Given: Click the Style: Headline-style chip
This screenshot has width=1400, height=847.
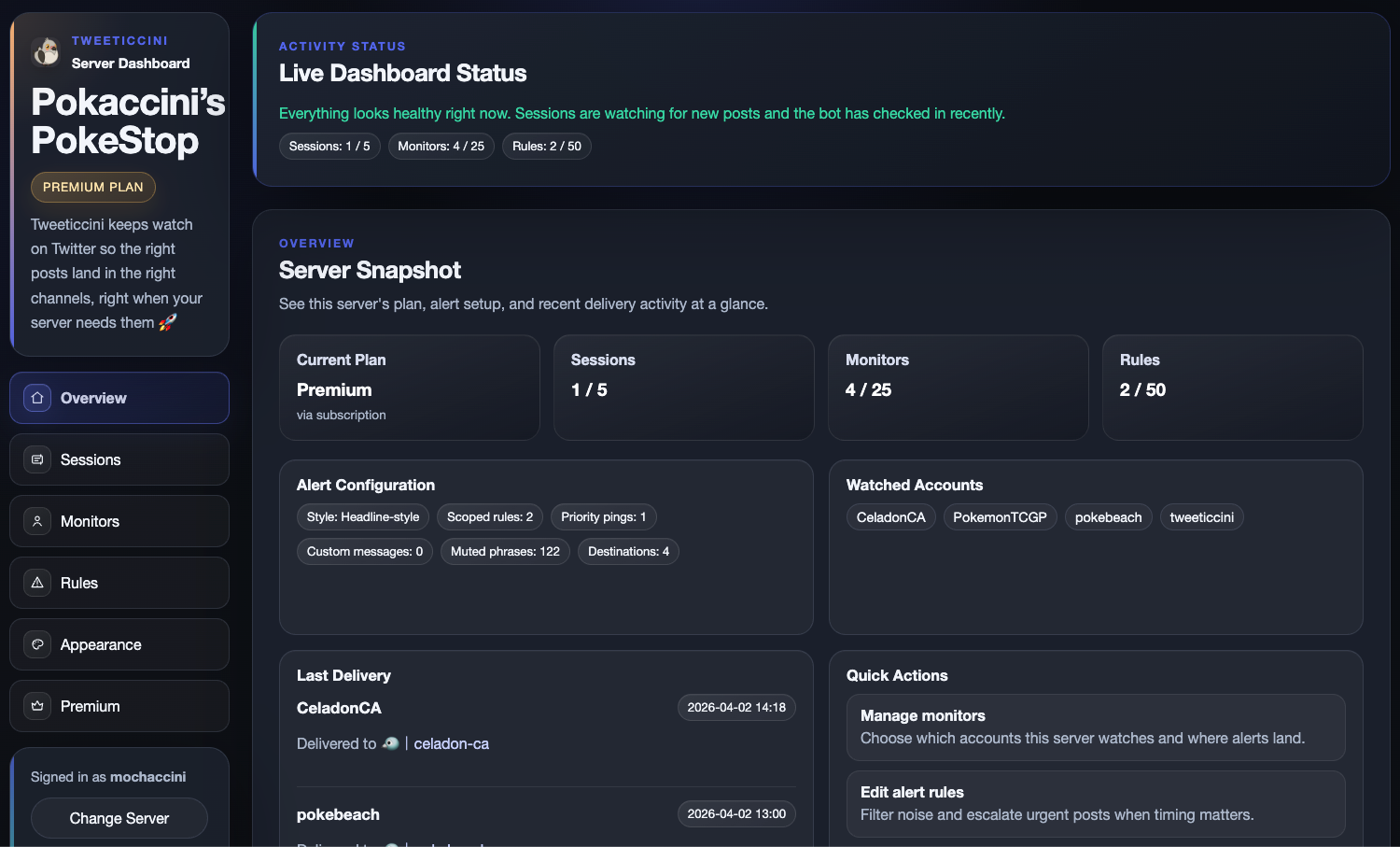Looking at the screenshot, I should [x=363, y=516].
